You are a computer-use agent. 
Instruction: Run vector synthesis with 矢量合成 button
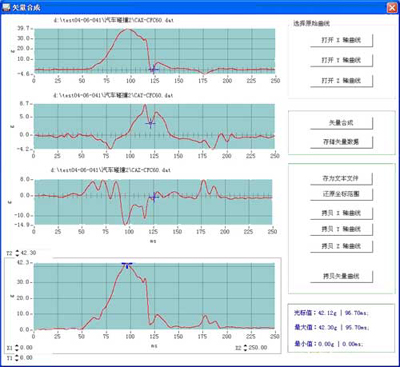341,123
